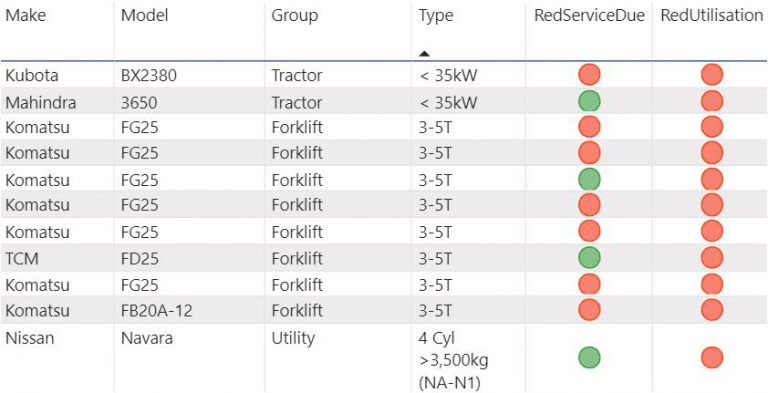The image size is (768, 393).
Task: Click the red utilisation circle for TCM FD25
Action: (x=712, y=257)
